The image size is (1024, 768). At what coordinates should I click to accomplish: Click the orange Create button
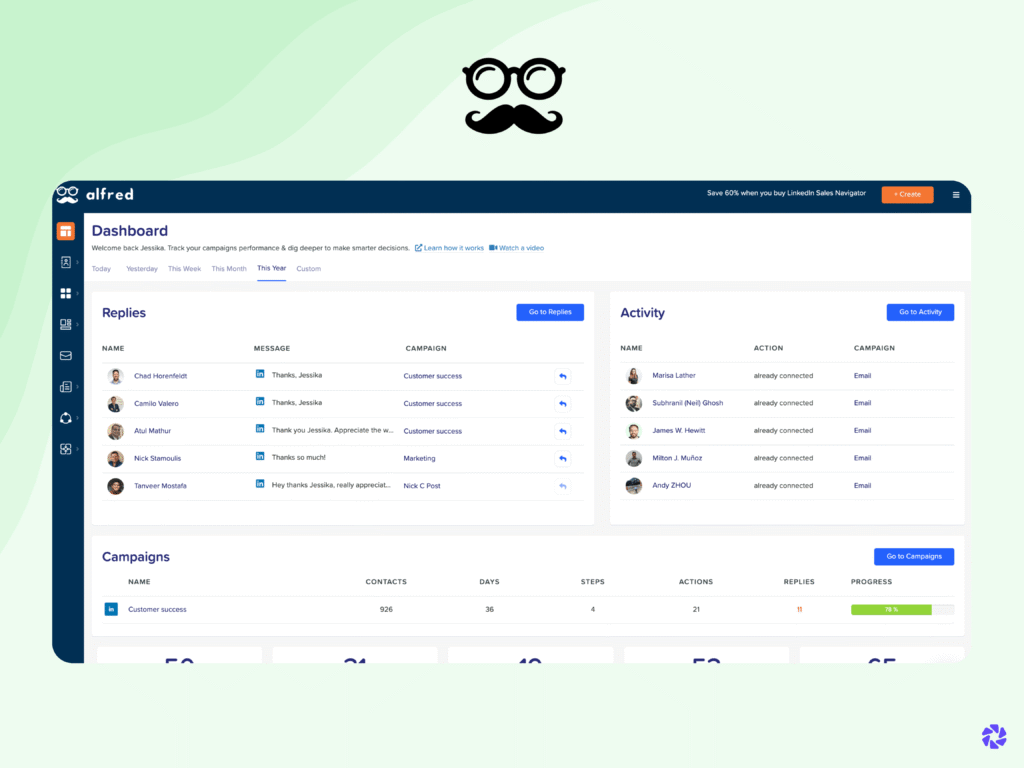click(907, 194)
